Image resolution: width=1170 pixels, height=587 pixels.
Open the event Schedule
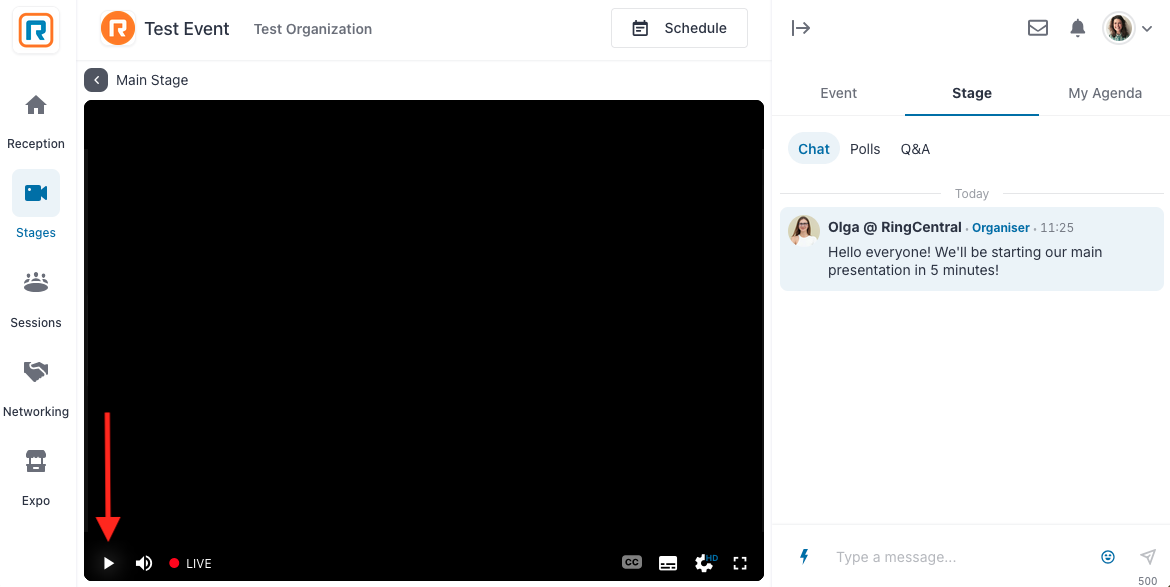[679, 28]
